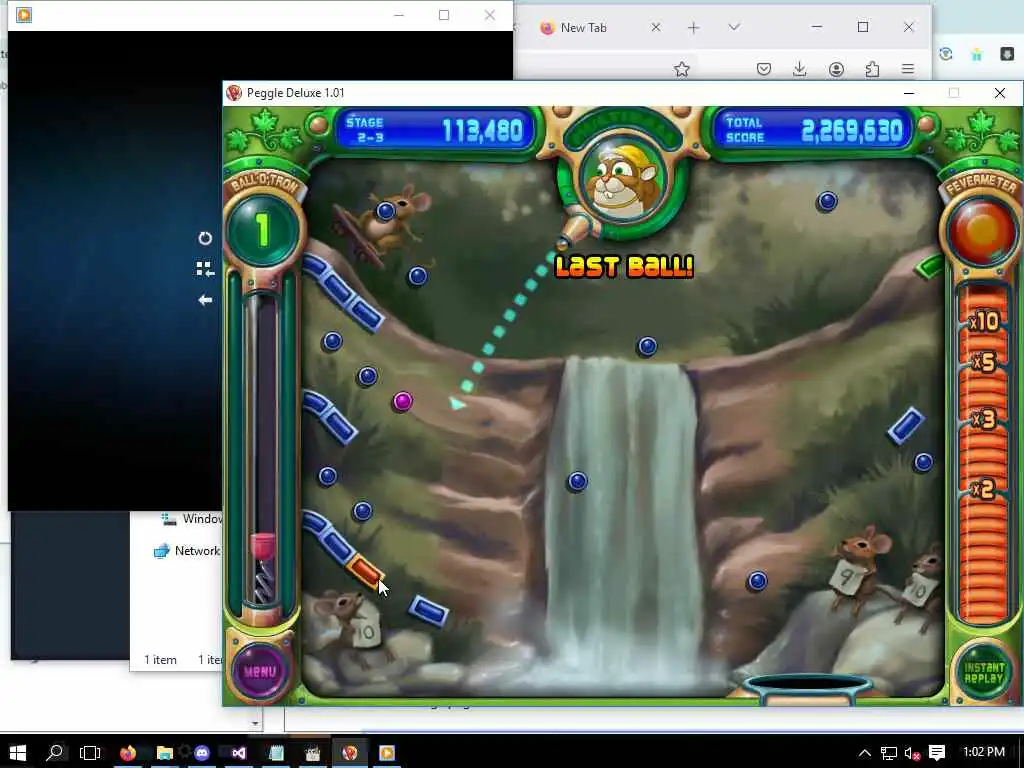Open Task View on the taskbar
This screenshot has width=1024, height=768.
(x=90, y=753)
